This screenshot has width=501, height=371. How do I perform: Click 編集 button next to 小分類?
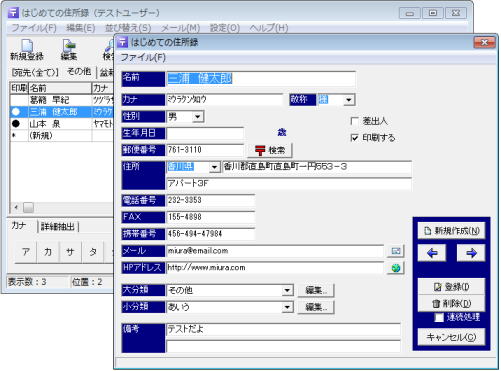[316, 307]
